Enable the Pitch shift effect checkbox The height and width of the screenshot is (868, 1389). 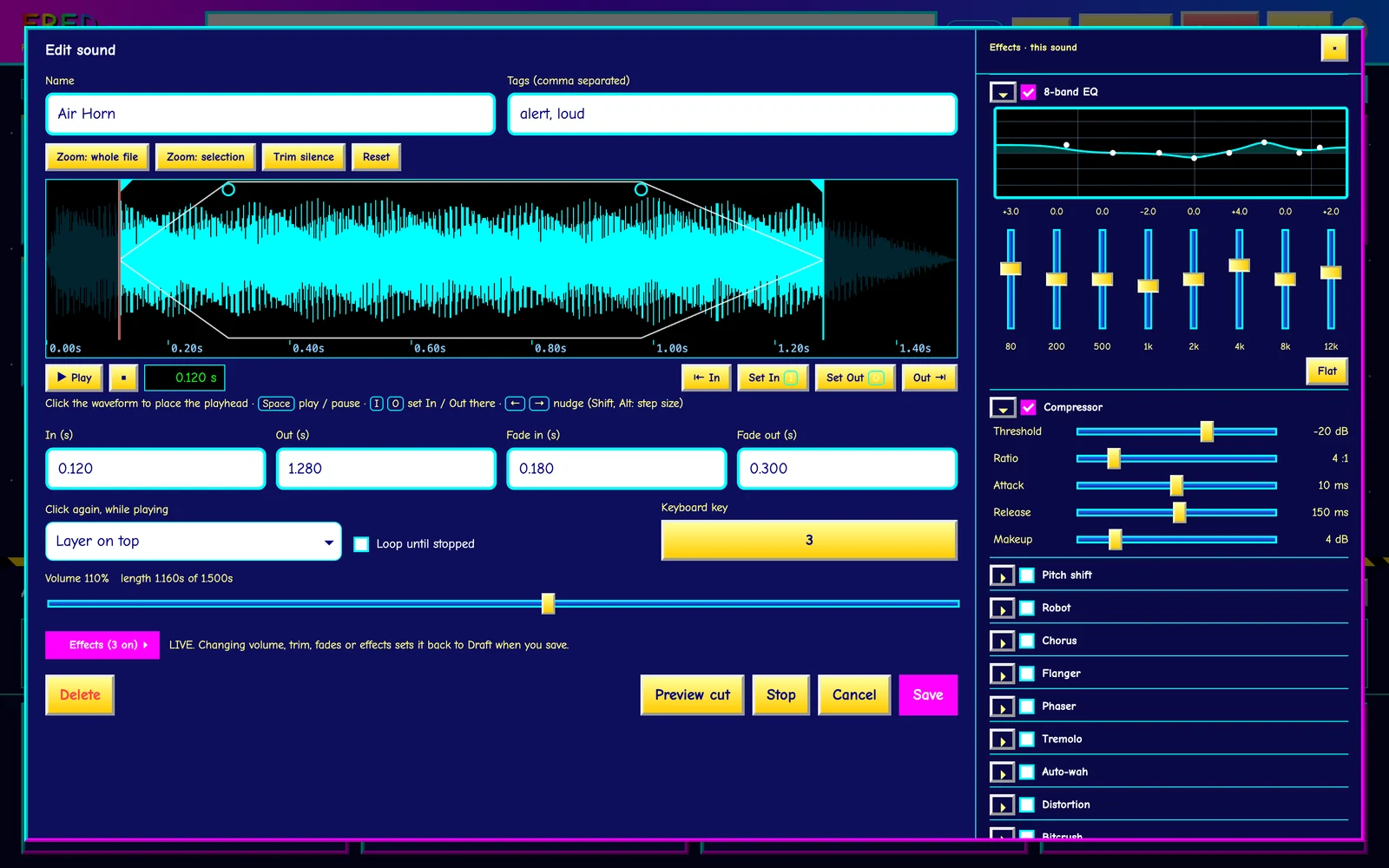tap(1027, 575)
